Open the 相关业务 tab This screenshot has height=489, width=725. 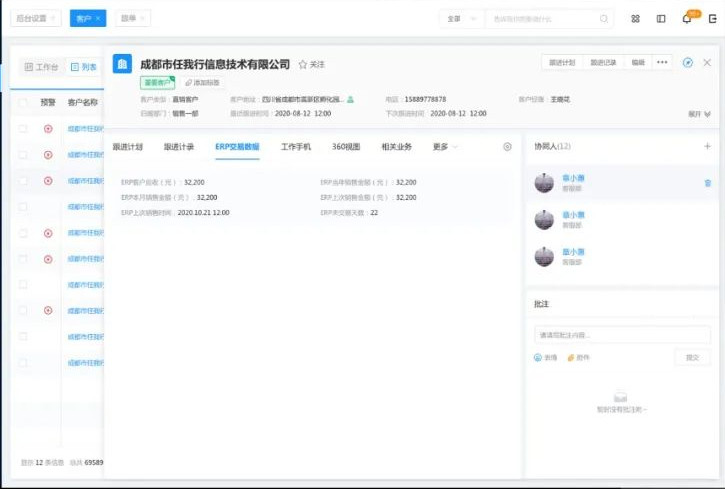[396, 147]
